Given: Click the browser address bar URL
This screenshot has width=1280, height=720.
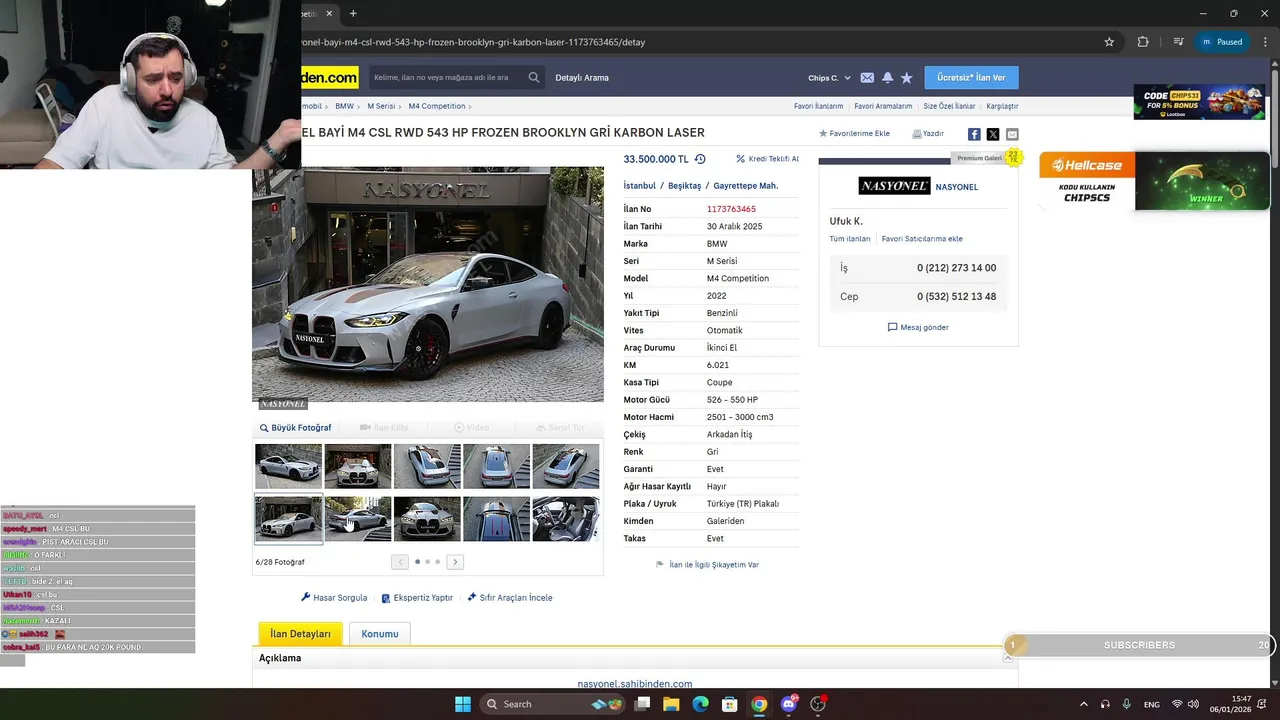Looking at the screenshot, I should tap(473, 42).
